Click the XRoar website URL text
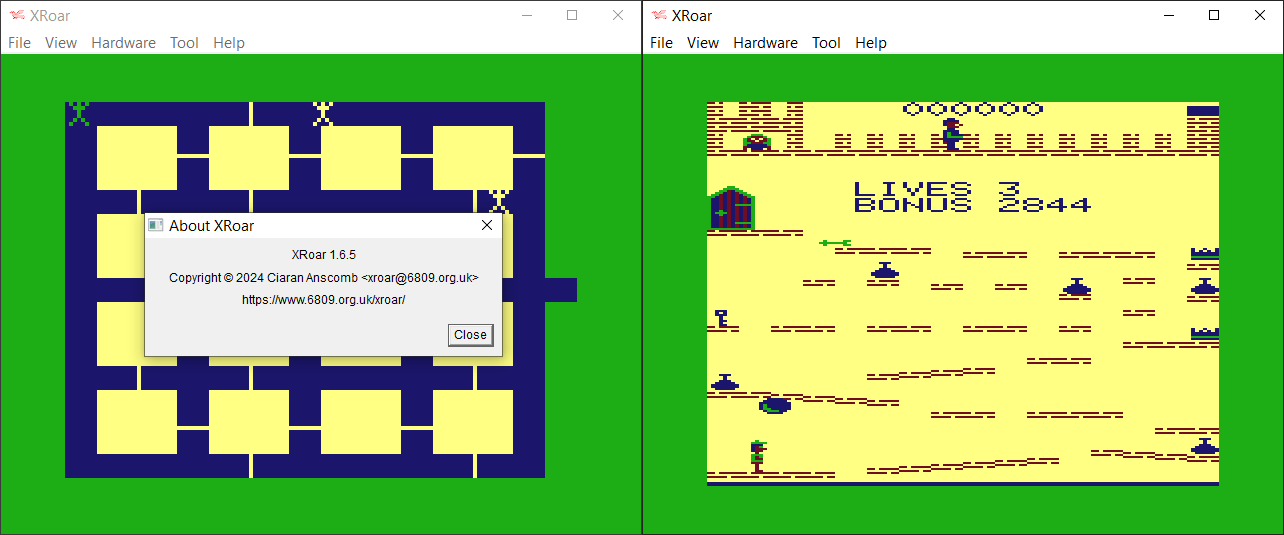Screen dimensions: 1284x535 [x=323, y=299]
